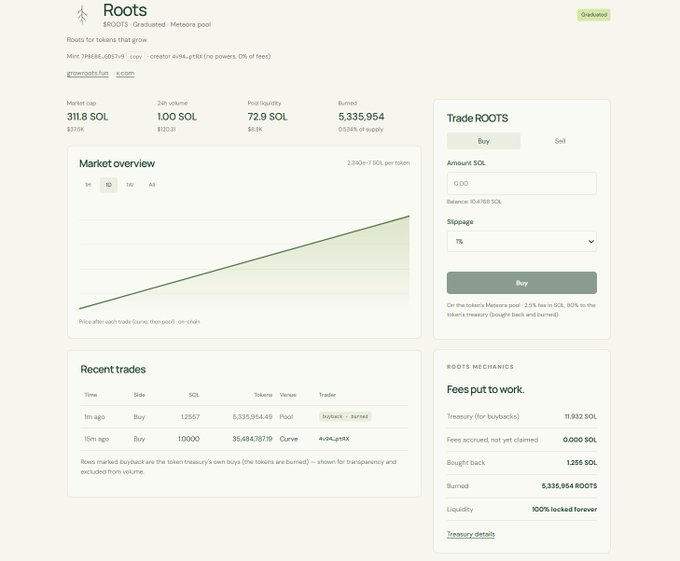This screenshot has height=561, width=680.
Task: Click the Venue column header
Action: click(288, 395)
